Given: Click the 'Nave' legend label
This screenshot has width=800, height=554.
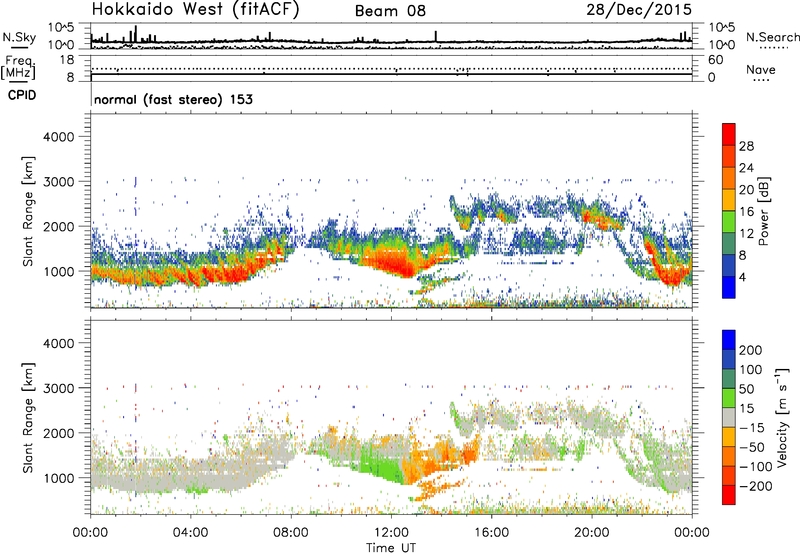Looking at the screenshot, I should [760, 69].
